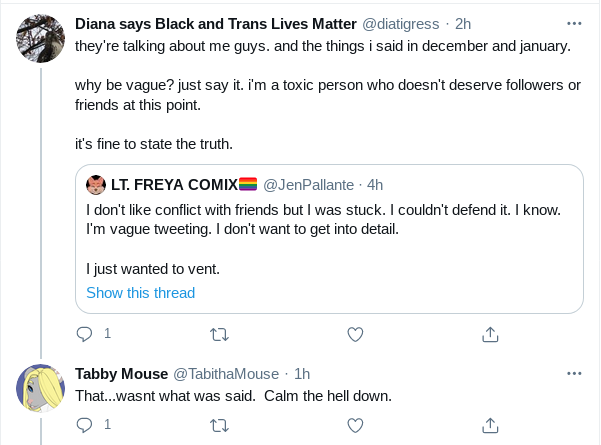Visit the @diatigress handle
The image size is (601, 445).
click(x=401, y=24)
